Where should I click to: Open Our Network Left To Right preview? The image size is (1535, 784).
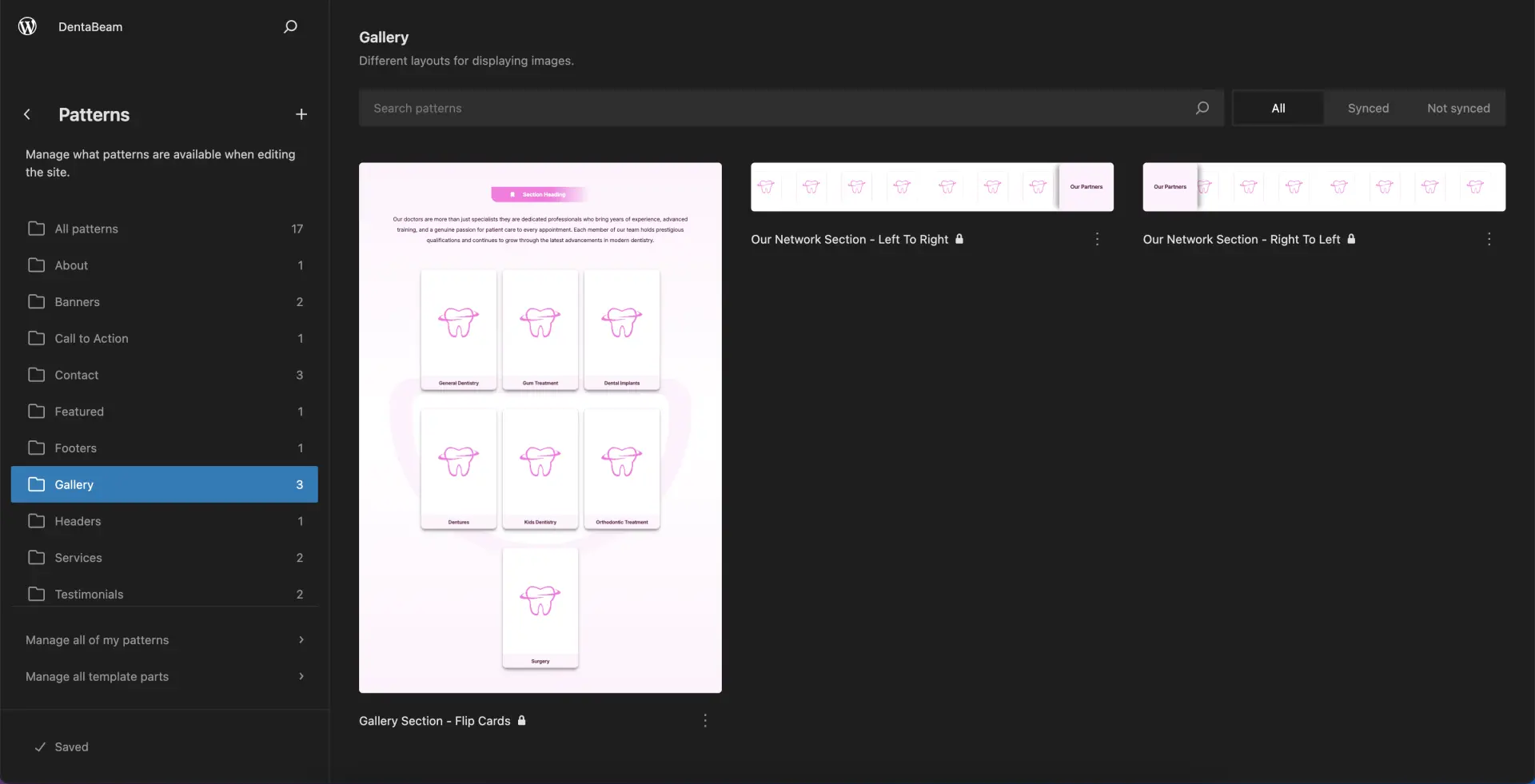coord(932,187)
